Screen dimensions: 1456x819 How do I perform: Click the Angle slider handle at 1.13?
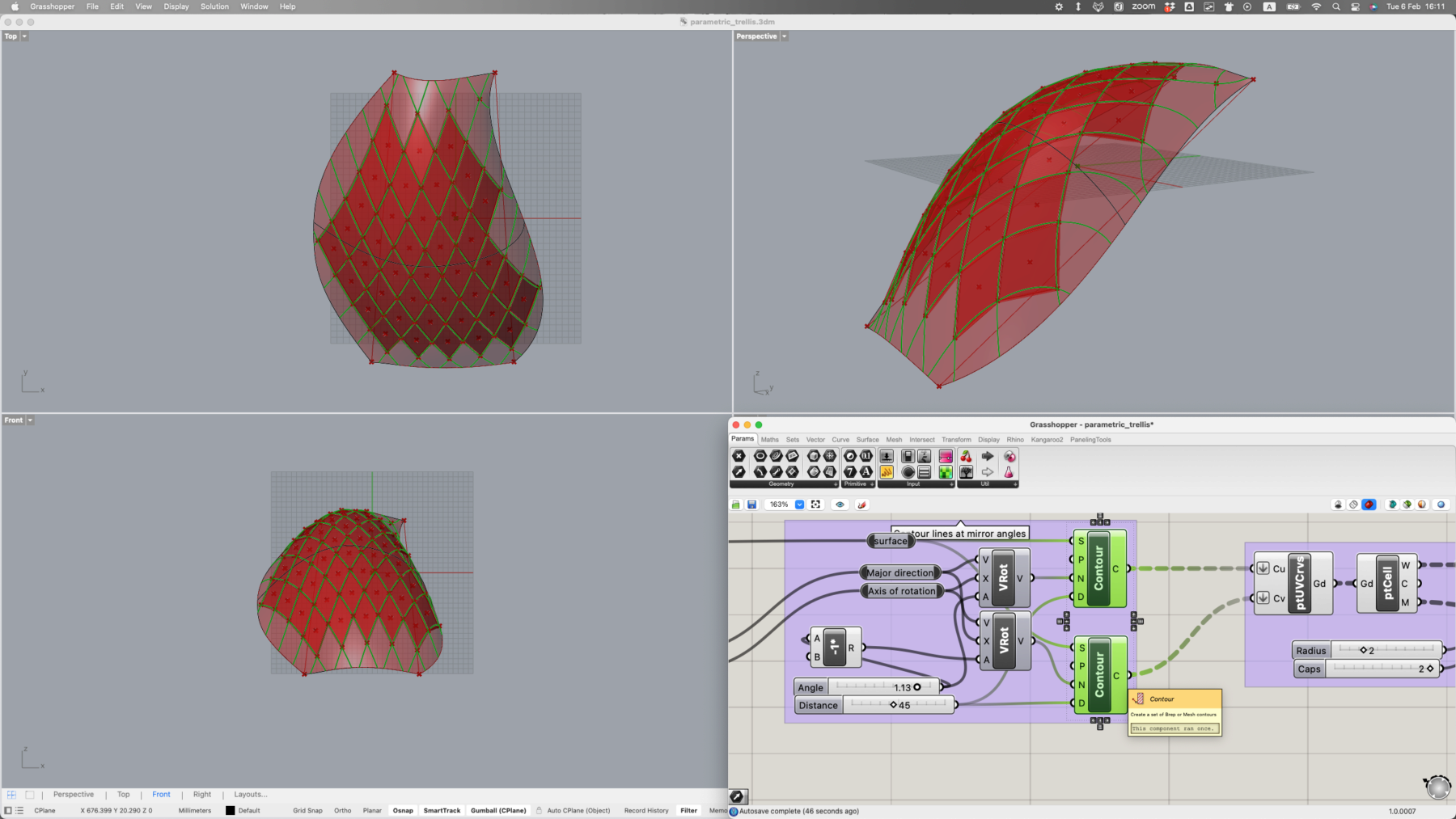point(917,687)
